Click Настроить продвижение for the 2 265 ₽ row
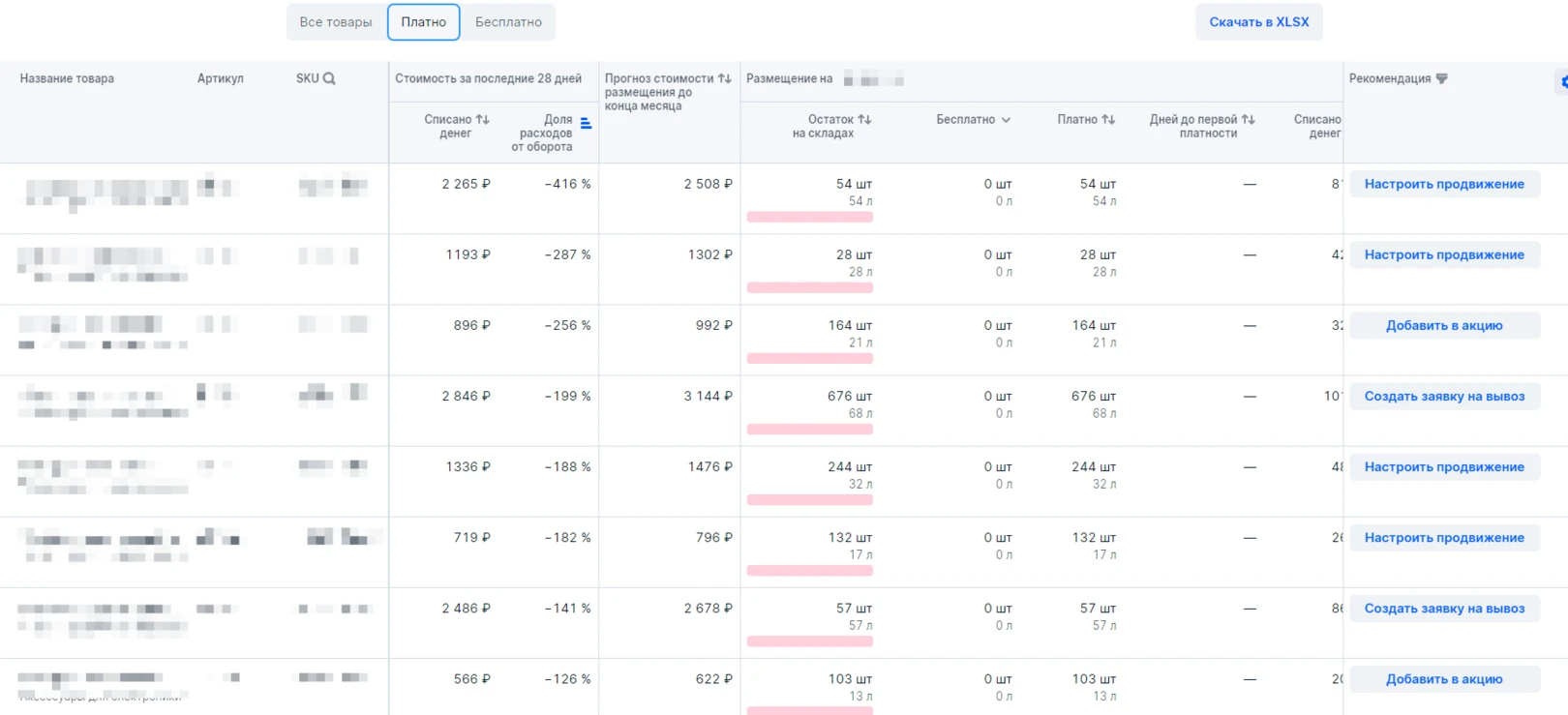 [1443, 184]
